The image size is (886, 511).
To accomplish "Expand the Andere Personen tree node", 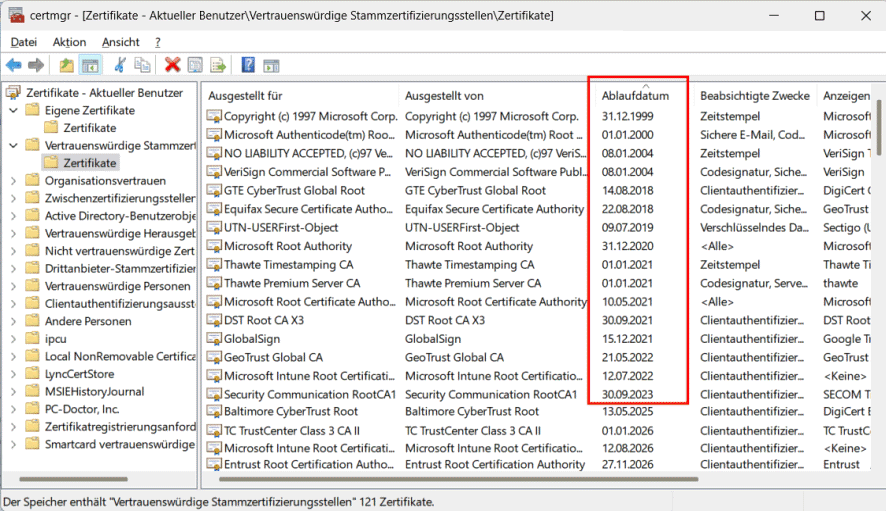I will (x=13, y=321).
